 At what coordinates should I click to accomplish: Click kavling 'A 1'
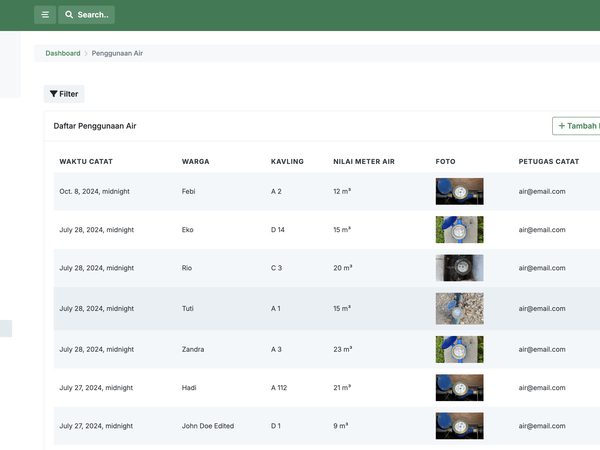276,308
